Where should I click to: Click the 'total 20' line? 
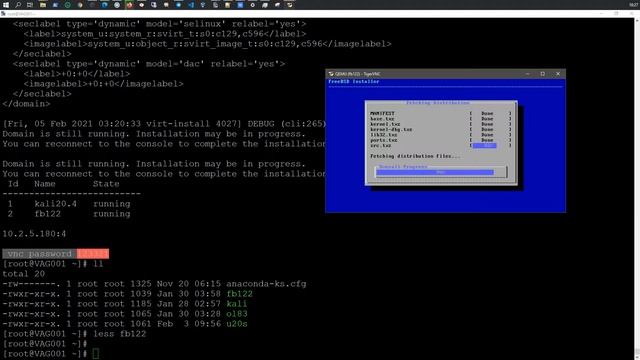click(x=24, y=274)
